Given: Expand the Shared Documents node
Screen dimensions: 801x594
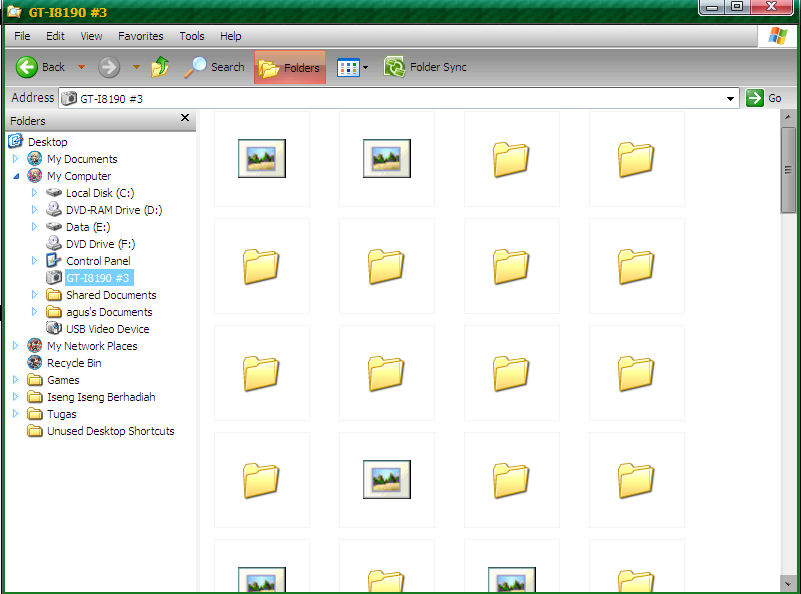Looking at the screenshot, I should 34,295.
